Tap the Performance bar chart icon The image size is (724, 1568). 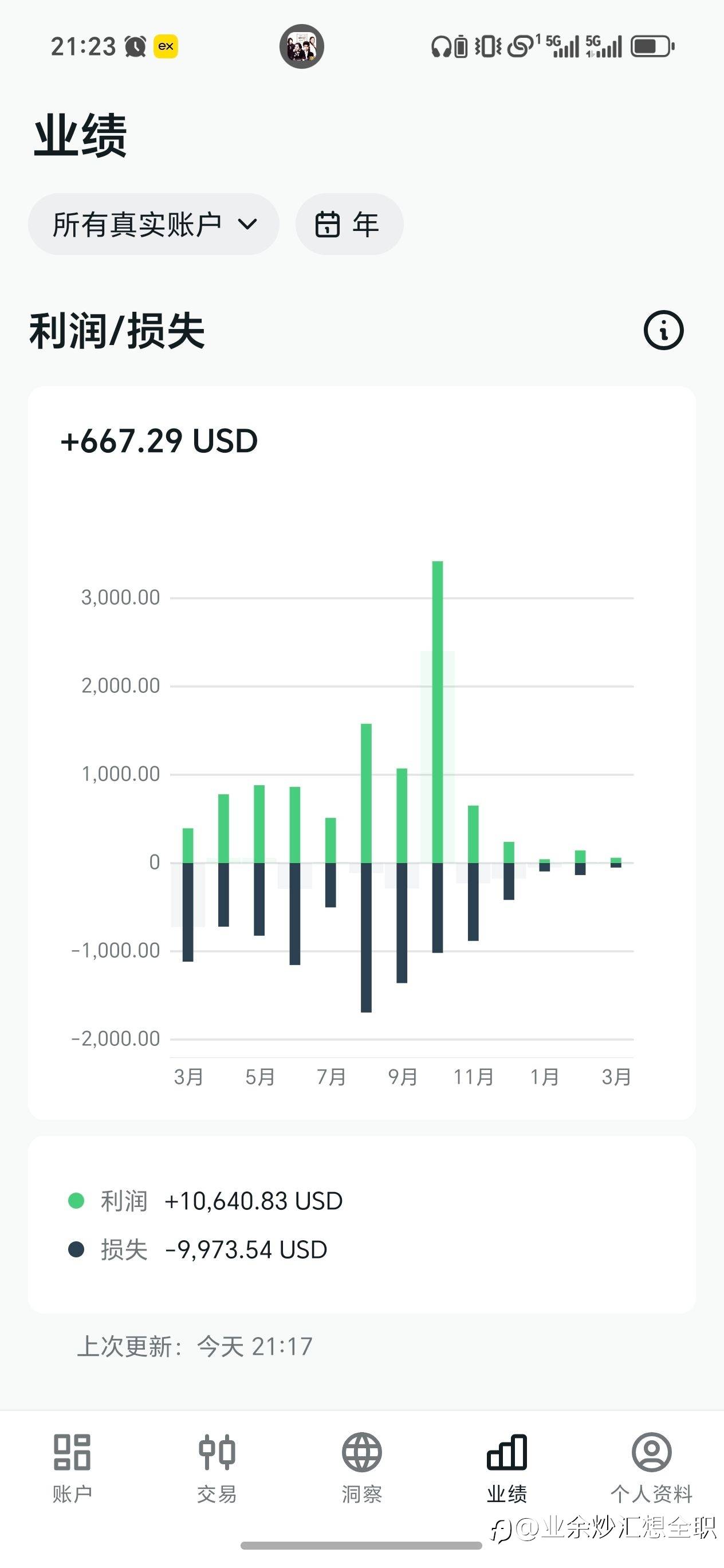click(506, 1452)
